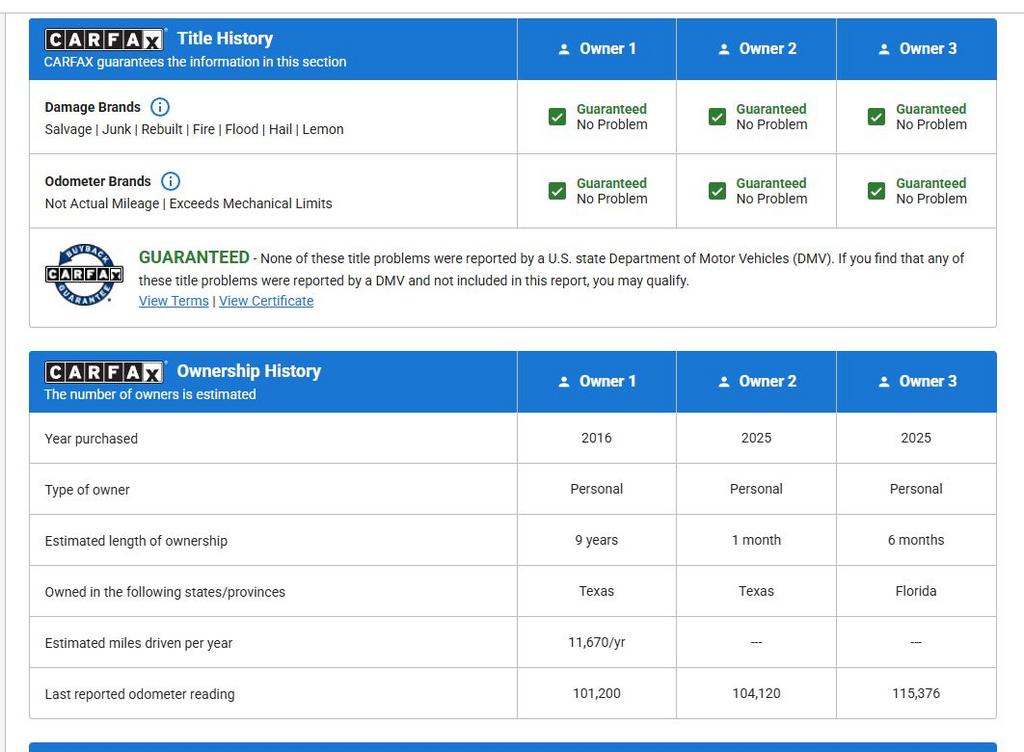Click Owner 2 state Texas
The width and height of the screenshot is (1024, 752).
(756, 591)
